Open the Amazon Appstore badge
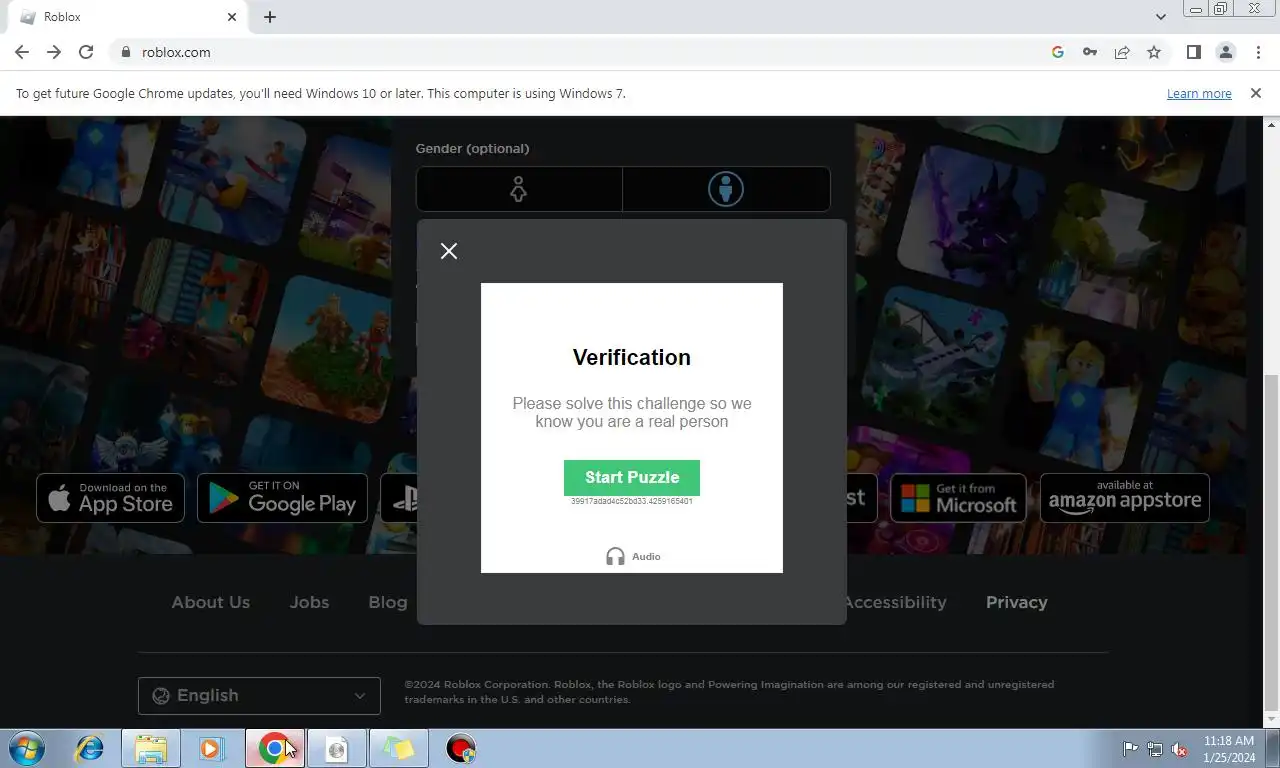The width and height of the screenshot is (1280, 768). pos(1125,498)
